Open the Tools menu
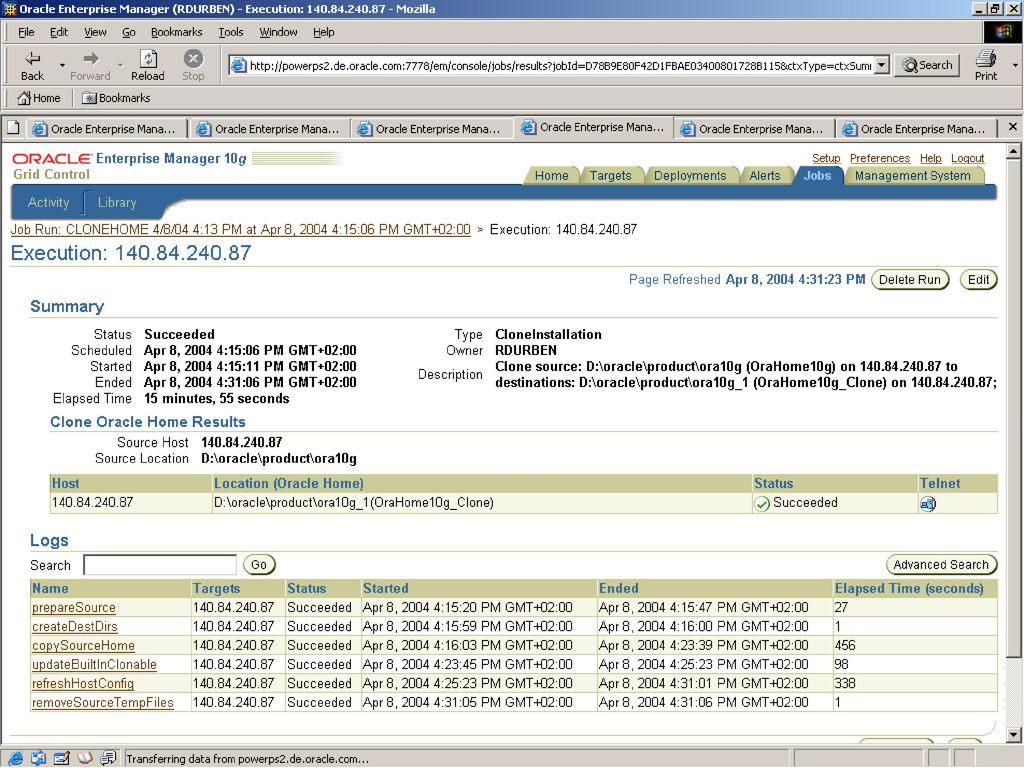 click(x=231, y=32)
